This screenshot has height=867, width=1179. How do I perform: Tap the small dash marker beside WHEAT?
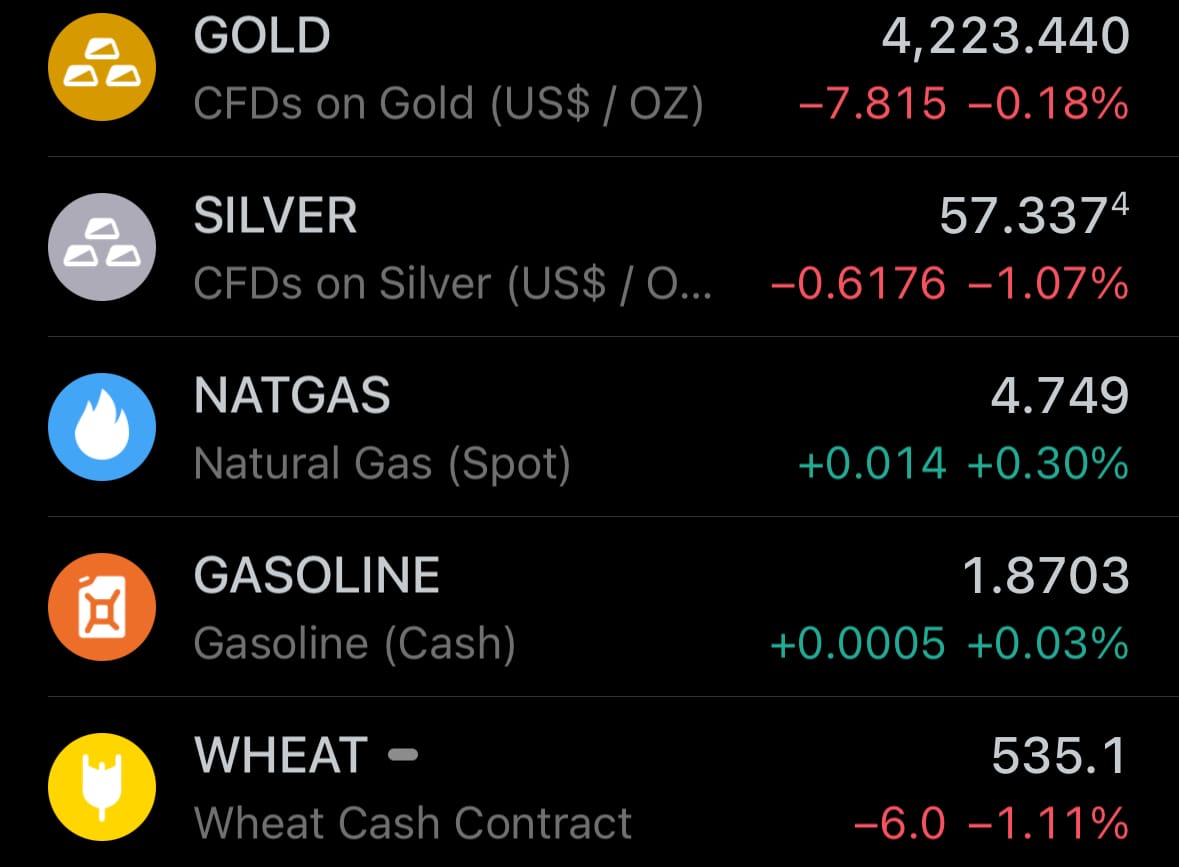click(x=402, y=755)
